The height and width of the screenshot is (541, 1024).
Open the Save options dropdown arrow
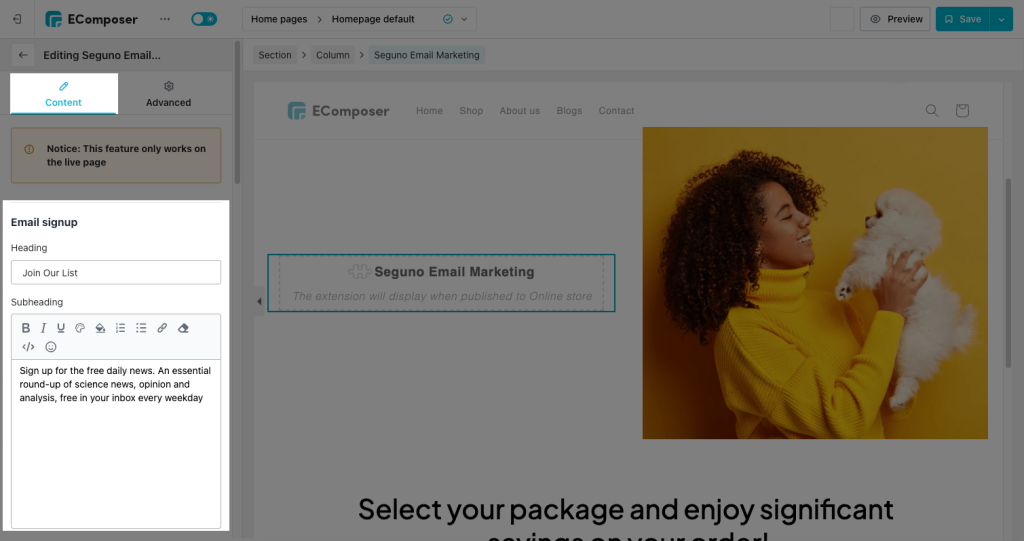(1001, 19)
